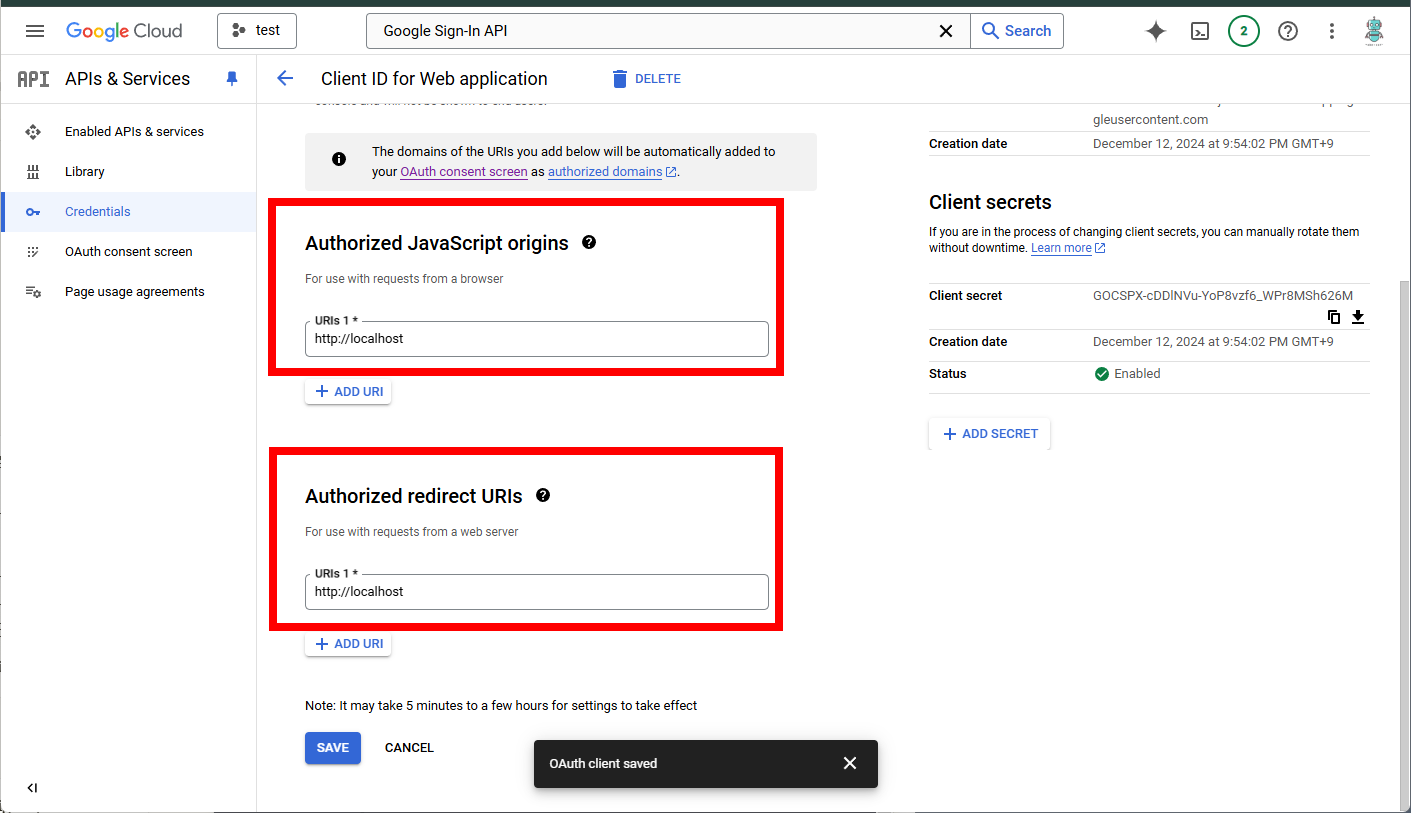This screenshot has width=1411, height=813.
Task: Open Gemini AI assistant sparkle icon
Action: point(1156,31)
